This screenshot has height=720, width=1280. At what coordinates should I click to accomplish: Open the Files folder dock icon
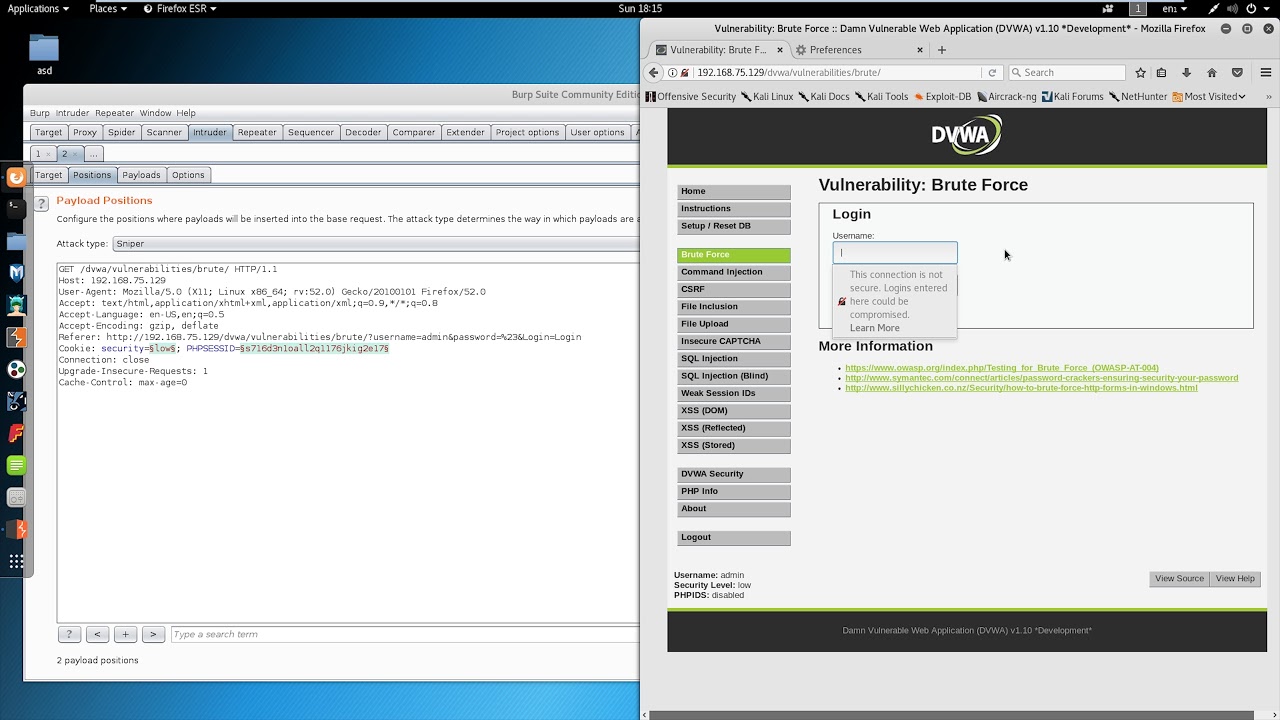[16, 241]
